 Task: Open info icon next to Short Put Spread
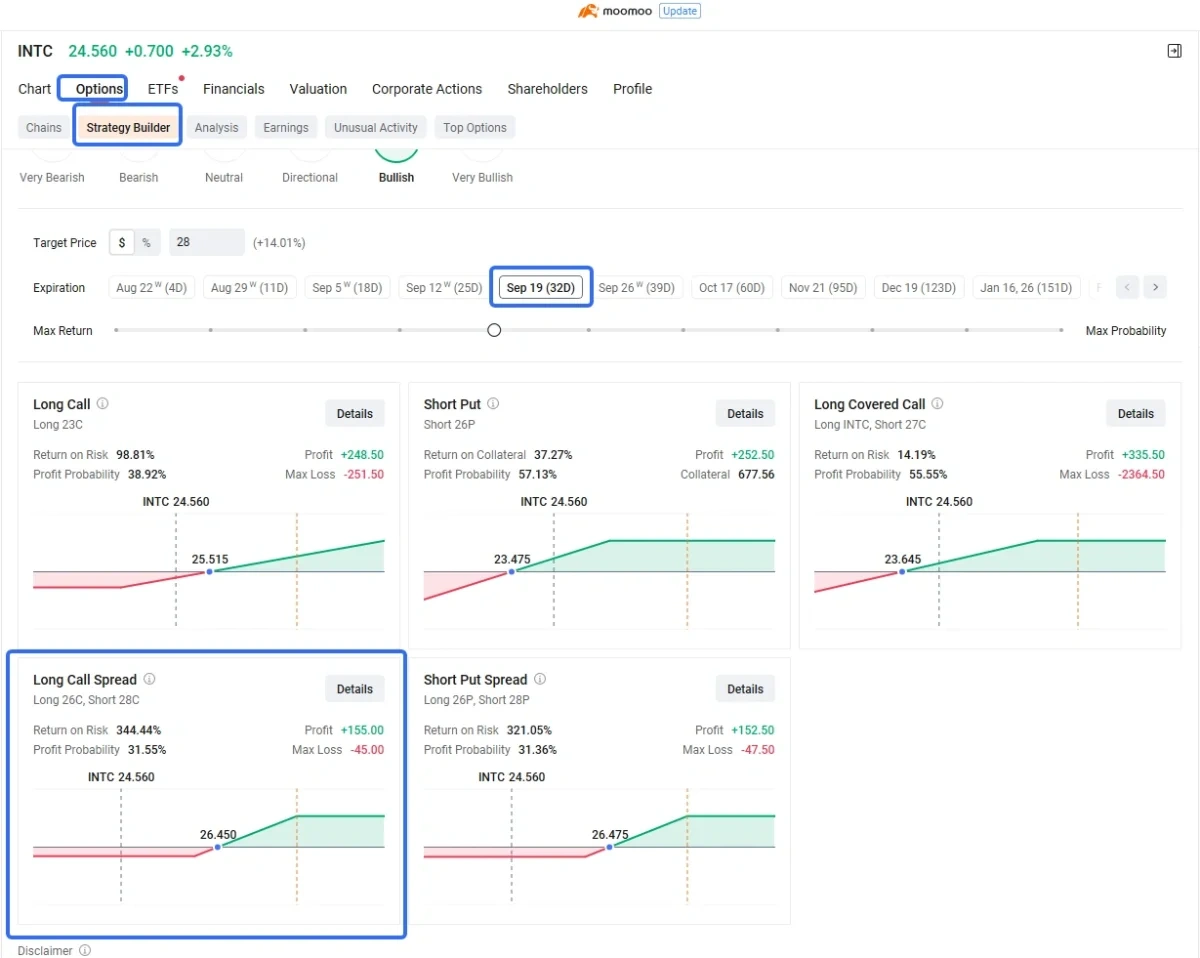click(540, 679)
